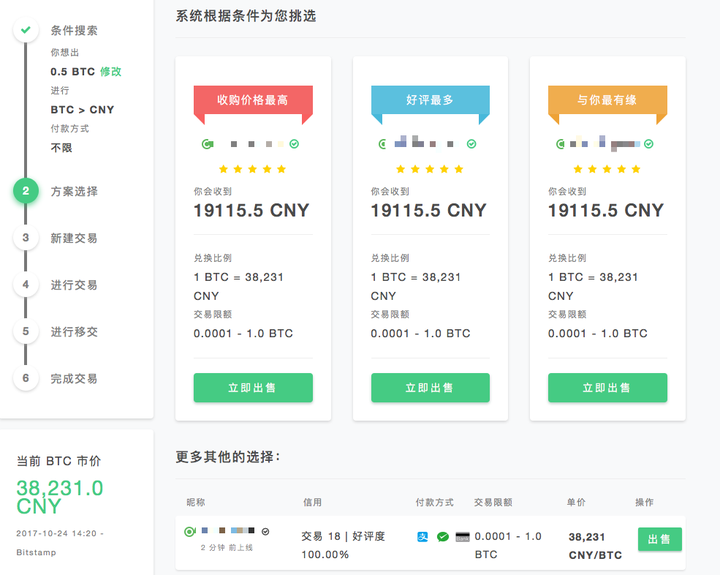Click 交易 18 | 好评度 100.00% credit text
720x575 pixels.
pos(343,545)
